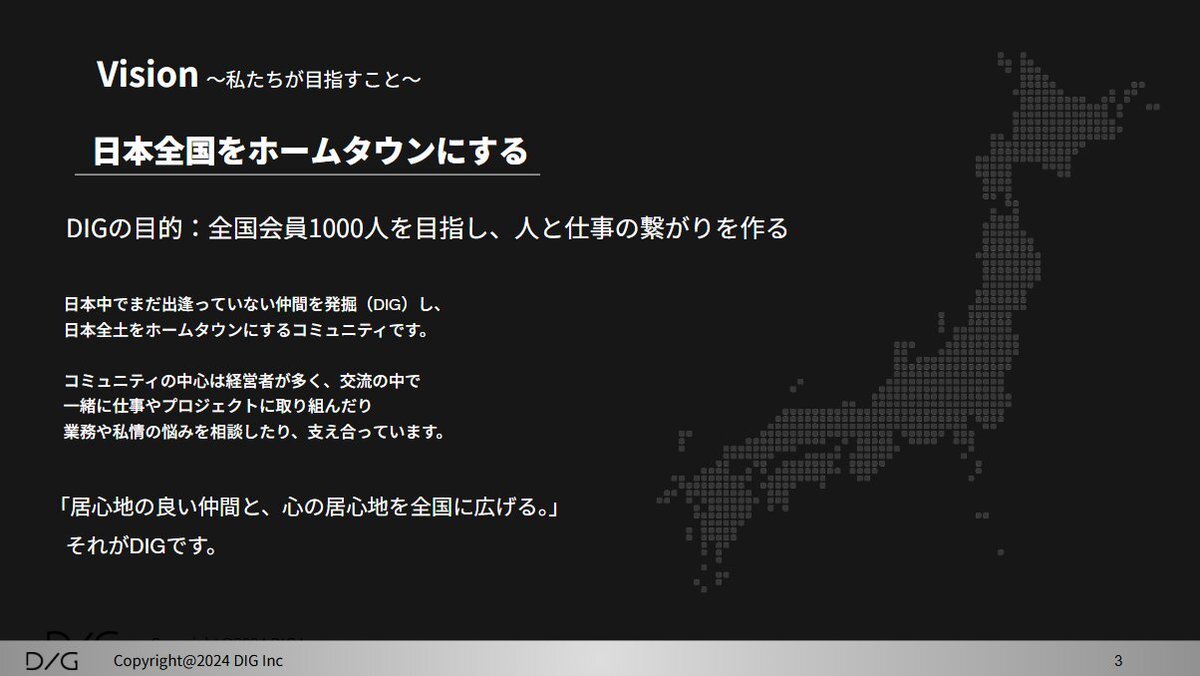Click line '業務や私情の悩みを相談したり、支え合っています。'
The width and height of the screenshot is (1200, 676).
(253, 434)
